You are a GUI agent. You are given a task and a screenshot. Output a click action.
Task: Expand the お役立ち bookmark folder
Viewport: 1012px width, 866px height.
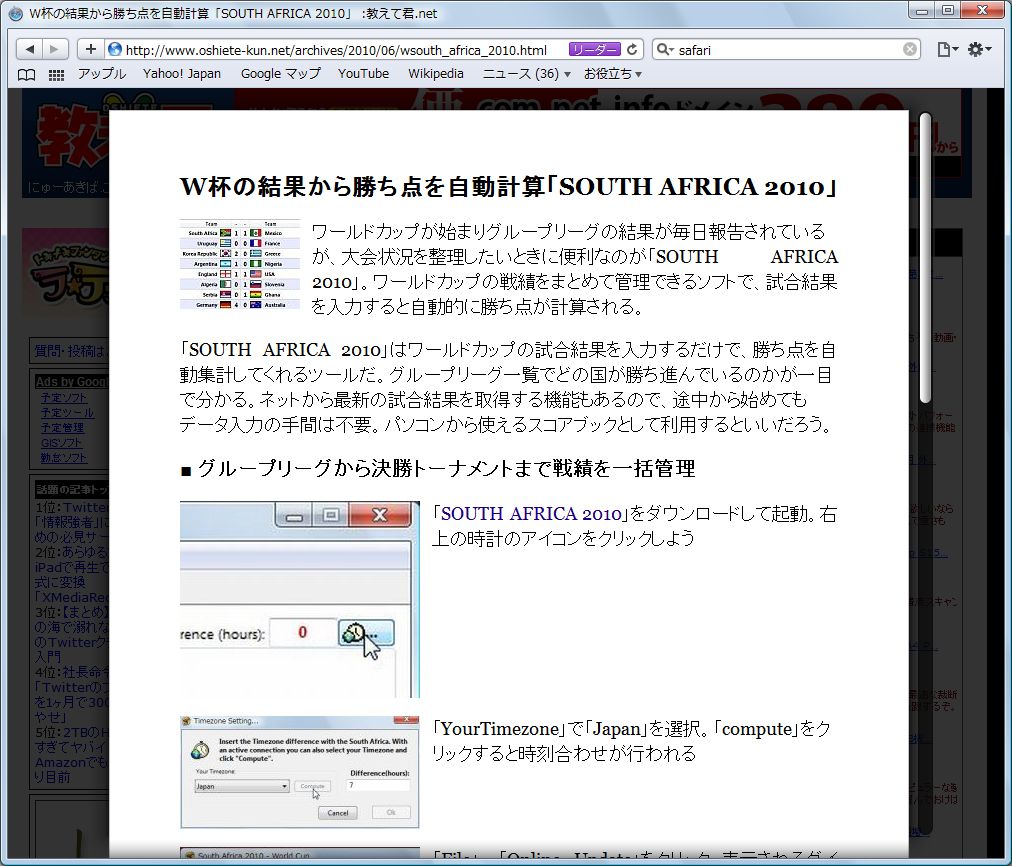(612, 74)
